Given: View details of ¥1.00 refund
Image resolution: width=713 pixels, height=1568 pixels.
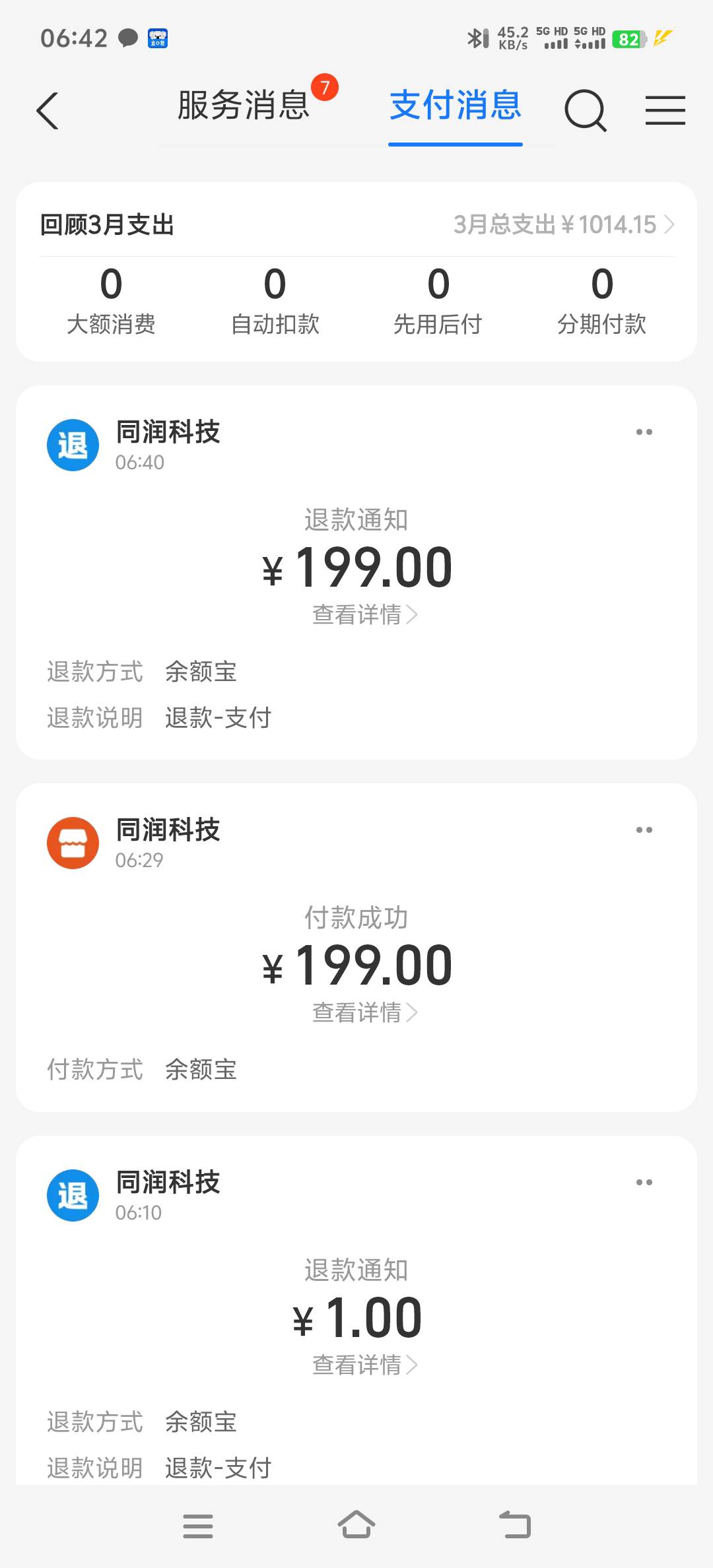Looking at the screenshot, I should (364, 1365).
